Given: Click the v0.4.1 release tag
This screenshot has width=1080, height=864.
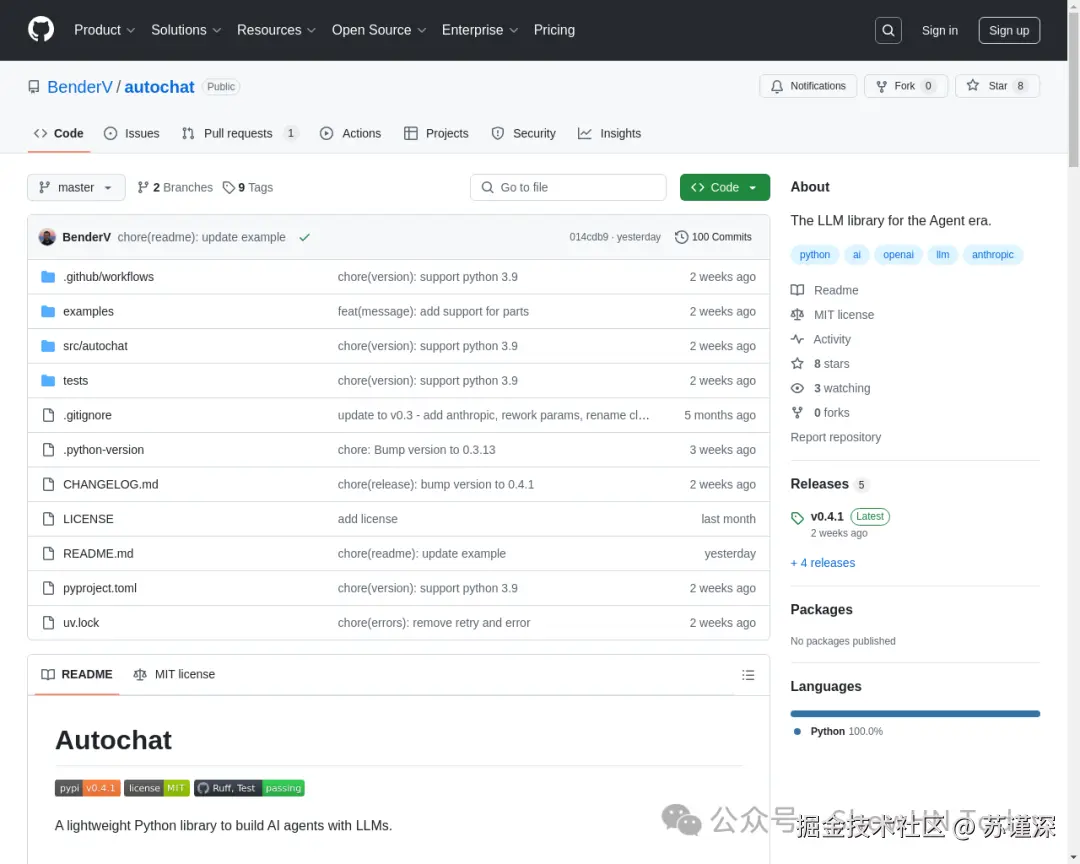Looking at the screenshot, I should point(827,517).
